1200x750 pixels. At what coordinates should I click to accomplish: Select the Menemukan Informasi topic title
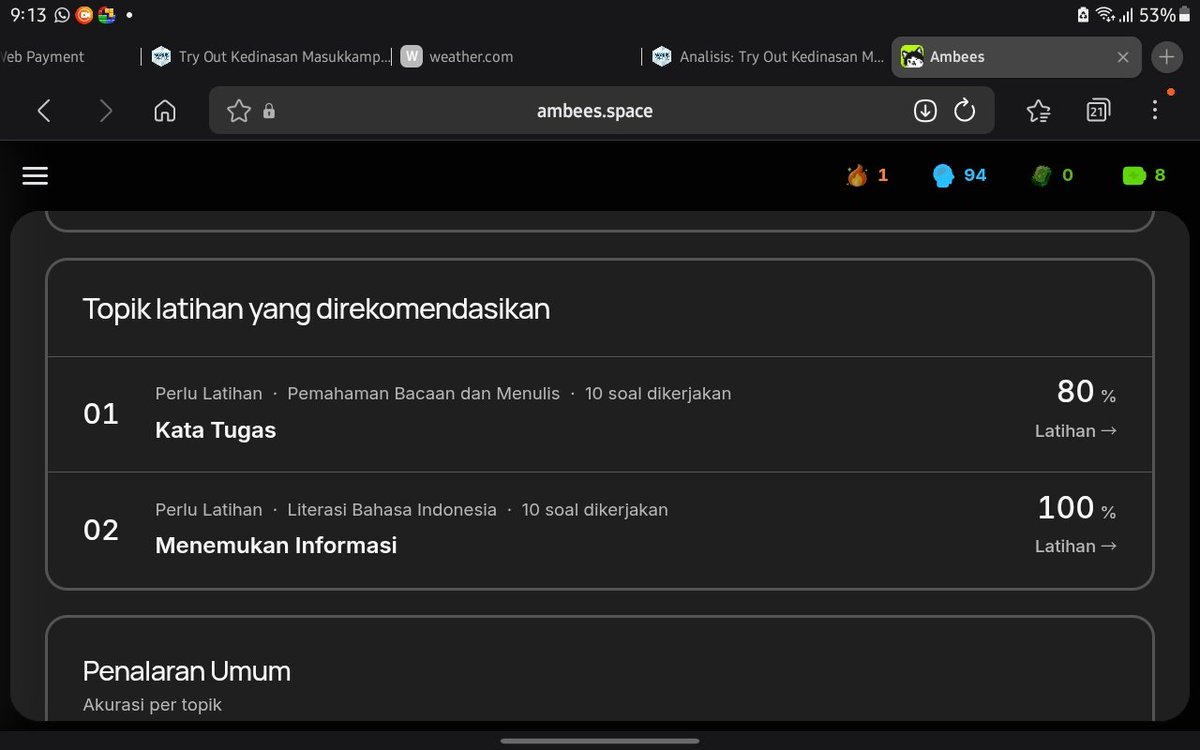(276, 545)
